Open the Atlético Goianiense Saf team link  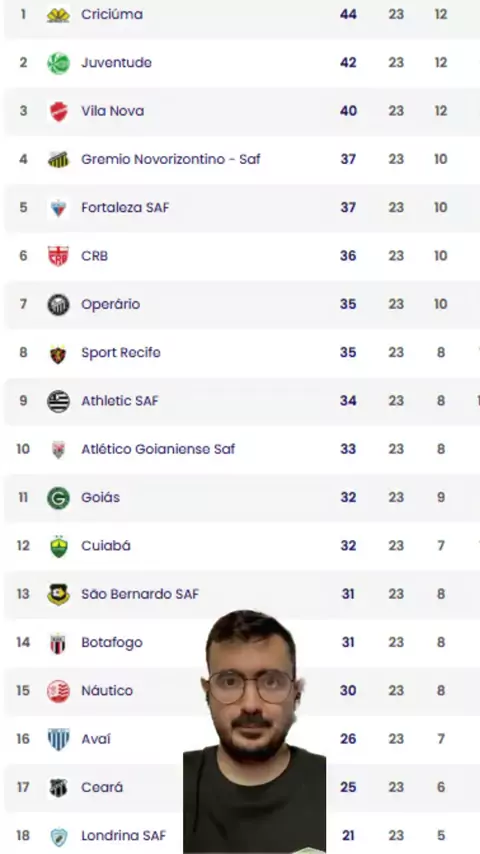tap(158, 449)
